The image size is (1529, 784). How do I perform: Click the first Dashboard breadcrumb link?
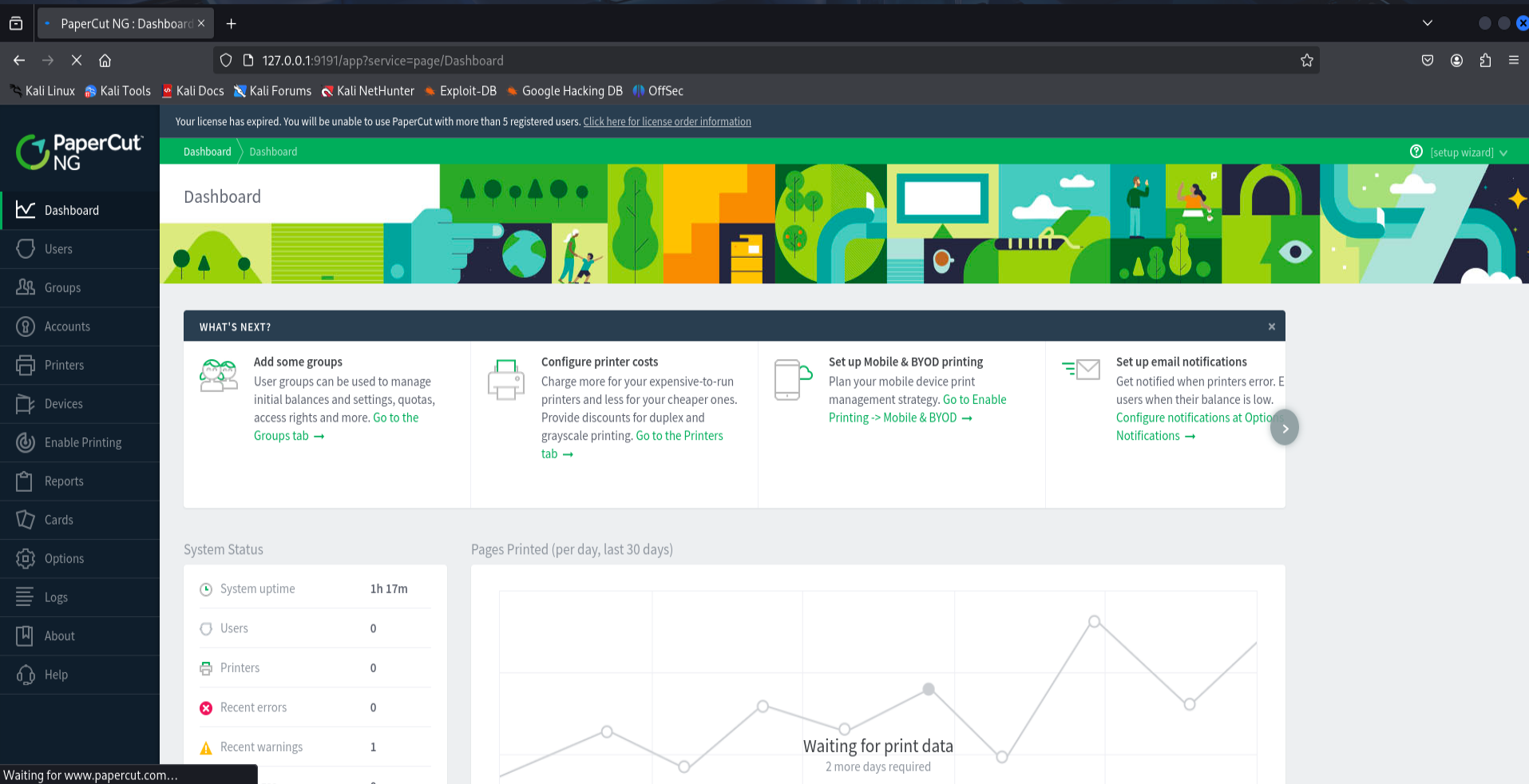(x=207, y=152)
